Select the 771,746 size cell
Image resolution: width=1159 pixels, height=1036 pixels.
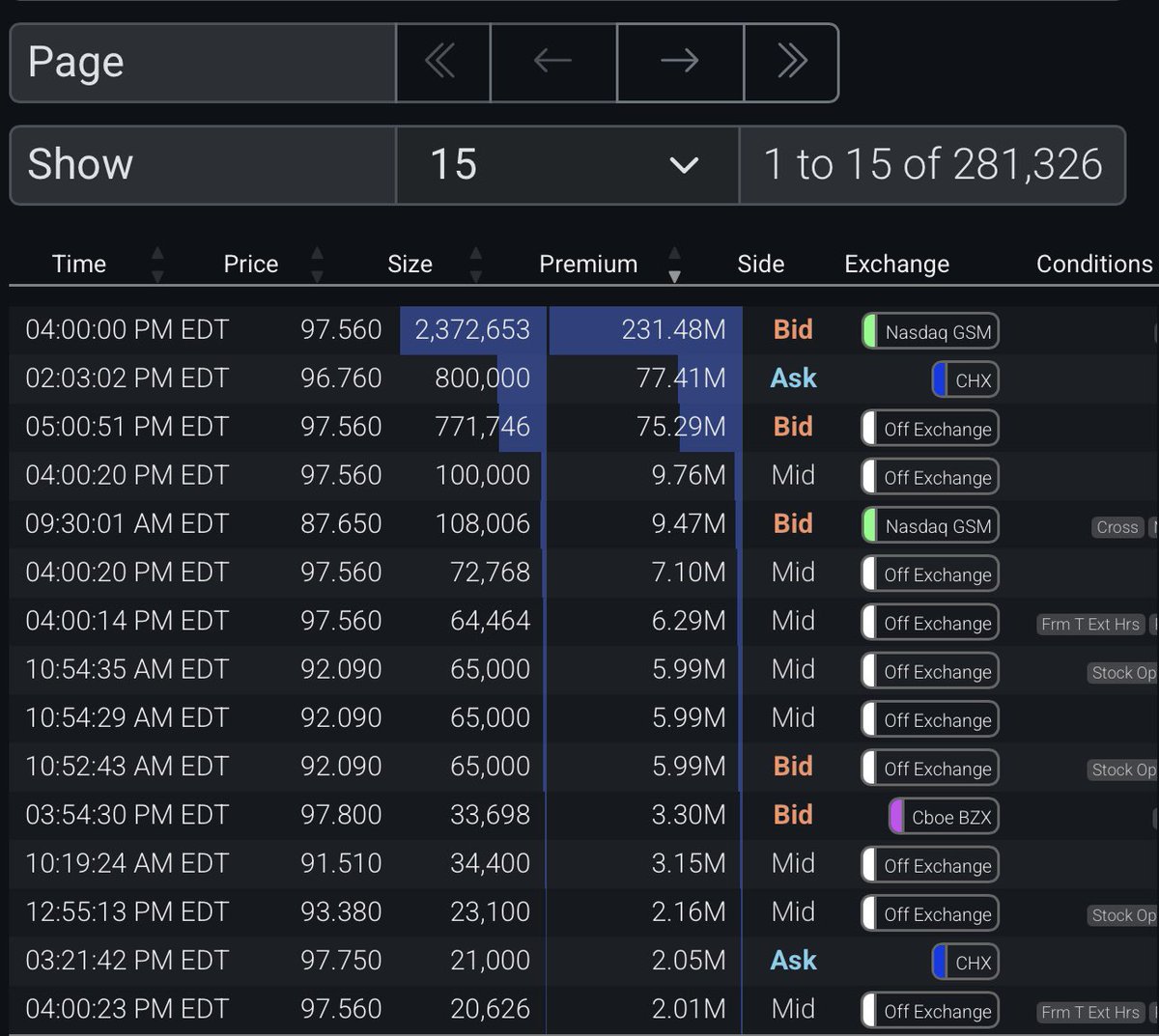[x=482, y=427]
